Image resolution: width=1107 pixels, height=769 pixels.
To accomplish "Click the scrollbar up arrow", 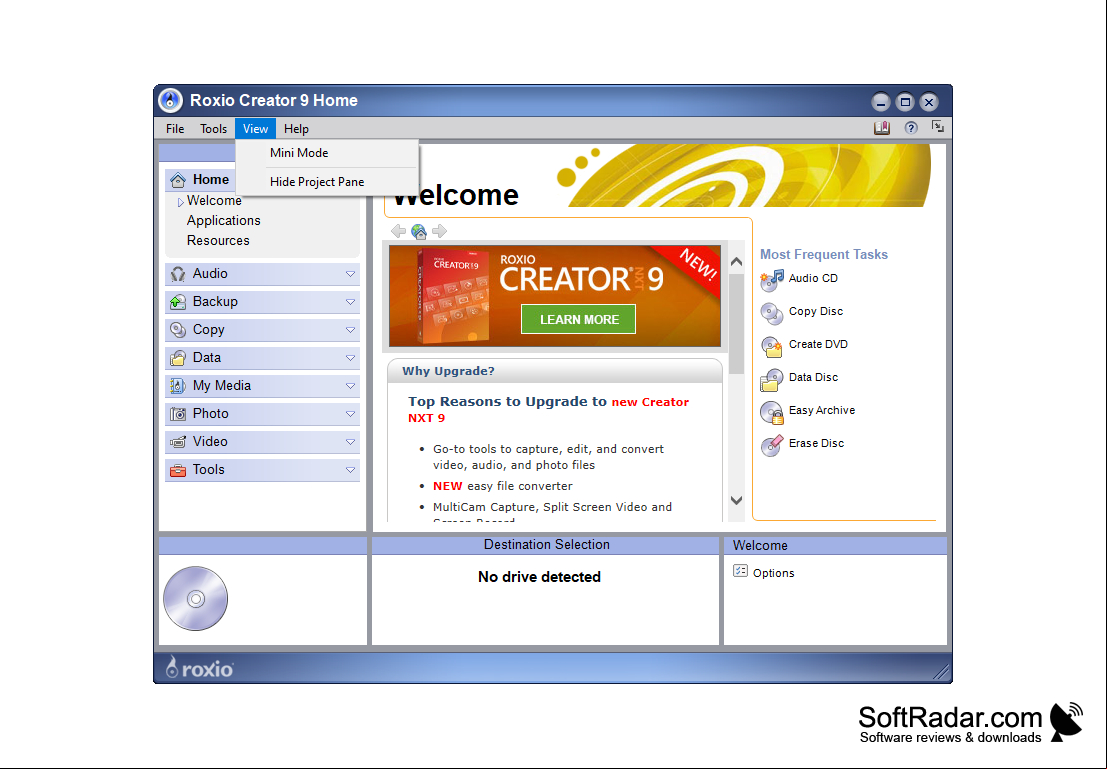I will coord(736,261).
